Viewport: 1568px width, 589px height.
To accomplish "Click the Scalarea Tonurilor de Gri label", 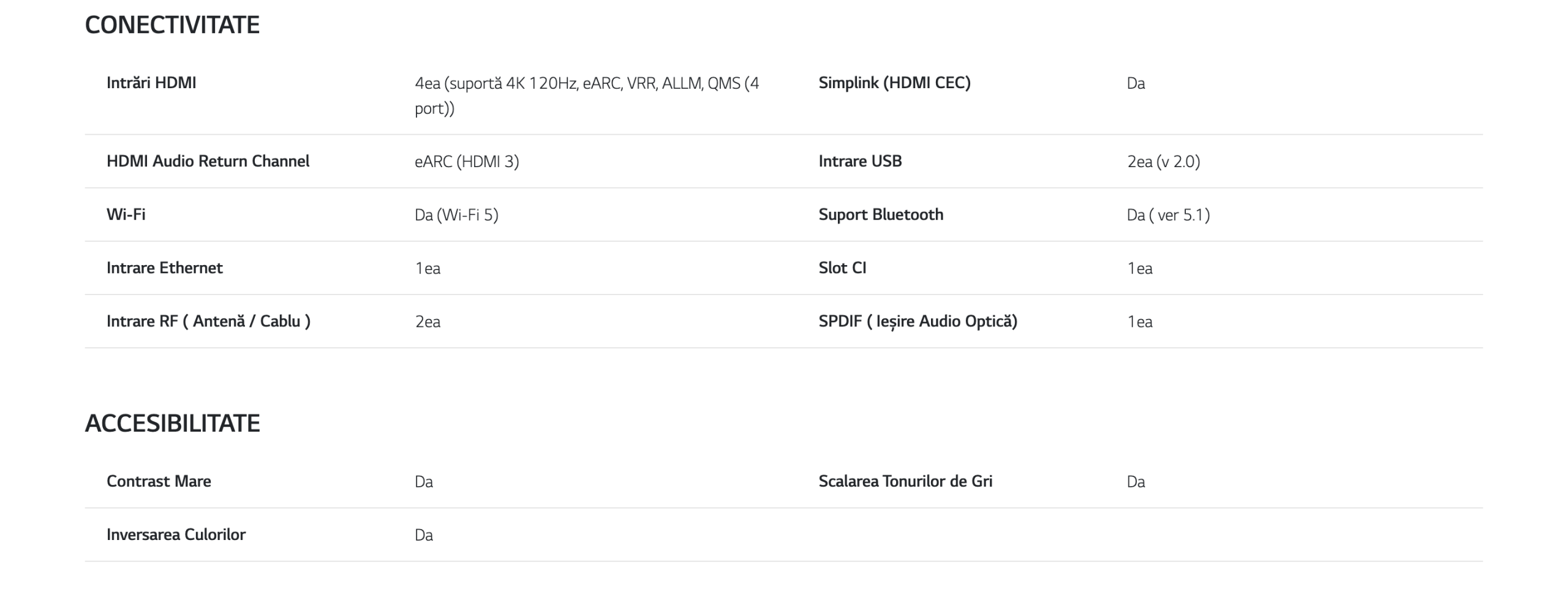I will click(x=905, y=481).
